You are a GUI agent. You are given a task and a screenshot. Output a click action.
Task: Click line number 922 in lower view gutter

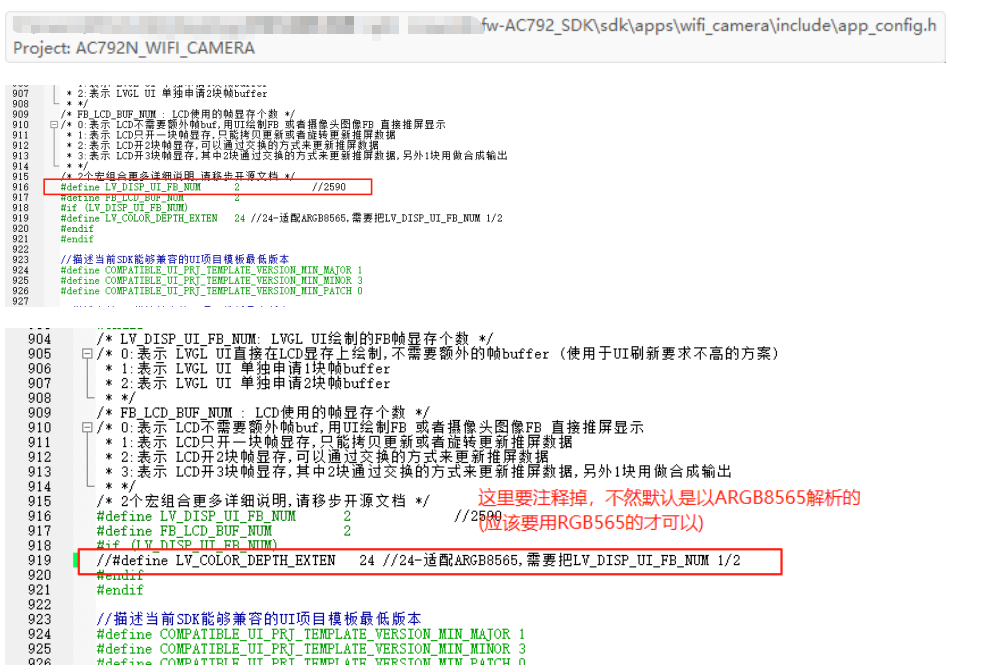(39, 605)
